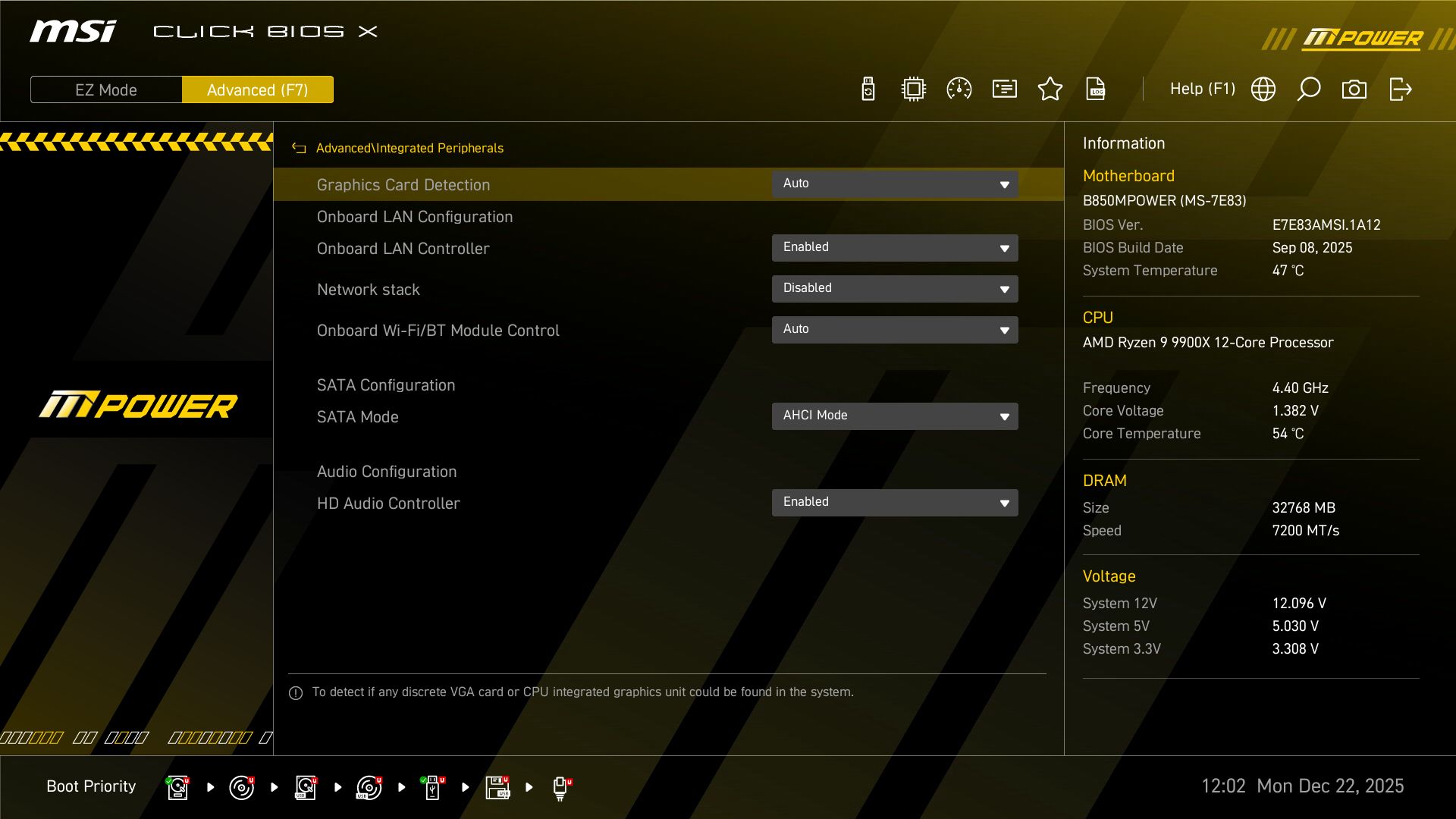Viewport: 1456px width, 819px height.
Task: Open the search magnifier icon
Action: click(1309, 89)
